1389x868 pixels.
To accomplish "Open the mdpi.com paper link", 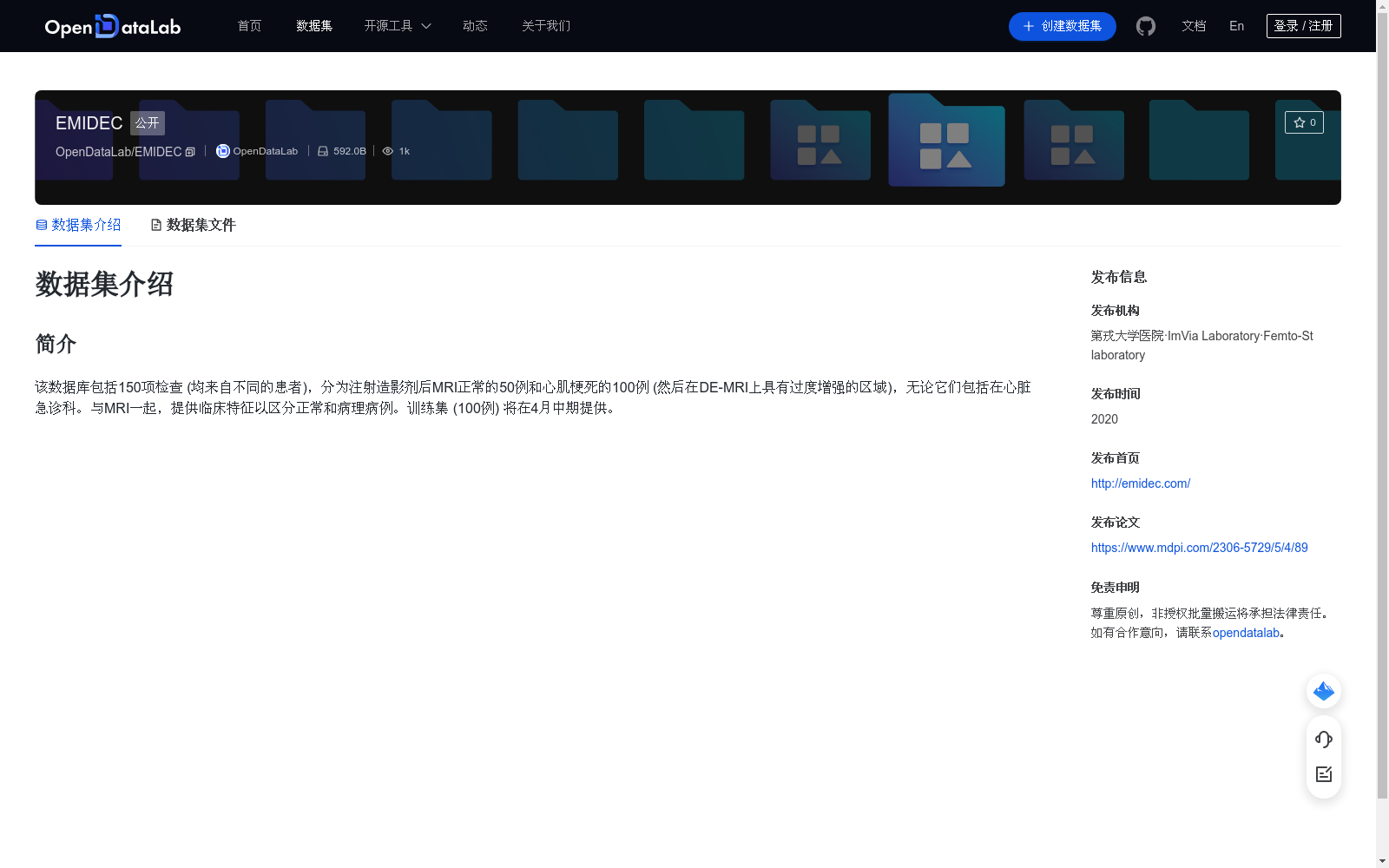I will tap(1200, 548).
